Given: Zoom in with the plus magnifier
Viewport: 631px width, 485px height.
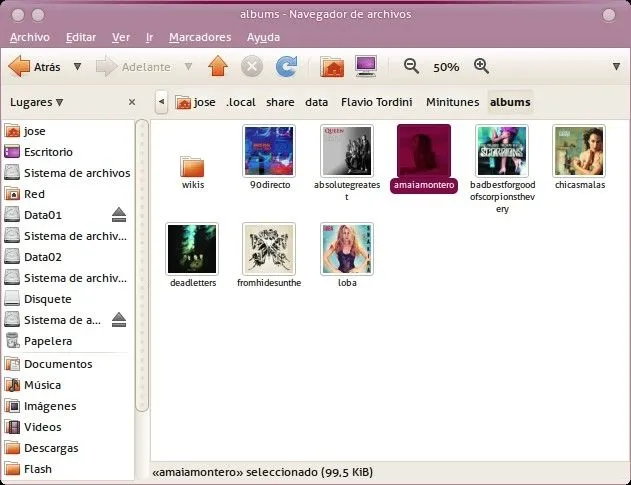Looking at the screenshot, I should (x=481, y=66).
